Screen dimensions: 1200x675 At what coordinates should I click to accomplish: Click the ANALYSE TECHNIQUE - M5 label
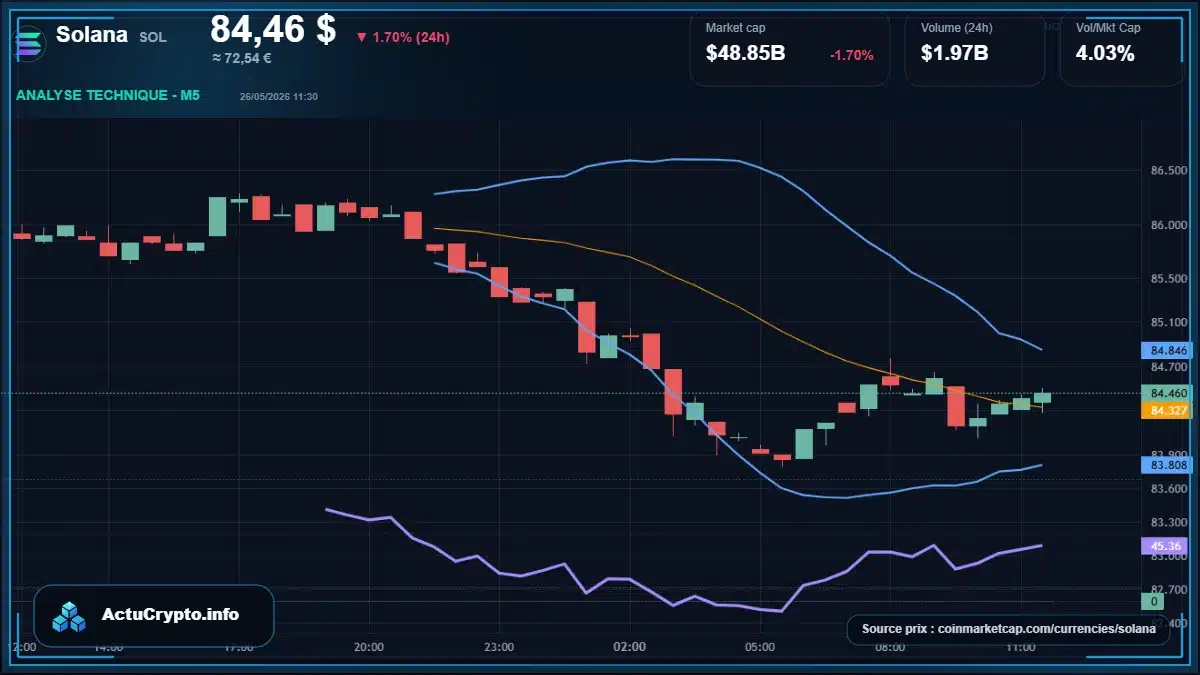click(108, 95)
